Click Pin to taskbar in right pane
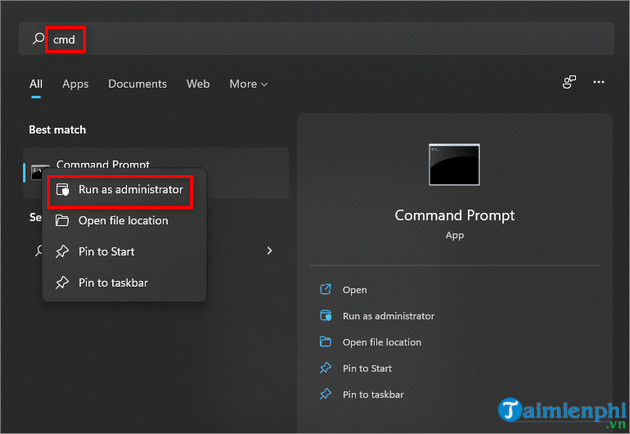This screenshot has width=630, height=434. 373,394
